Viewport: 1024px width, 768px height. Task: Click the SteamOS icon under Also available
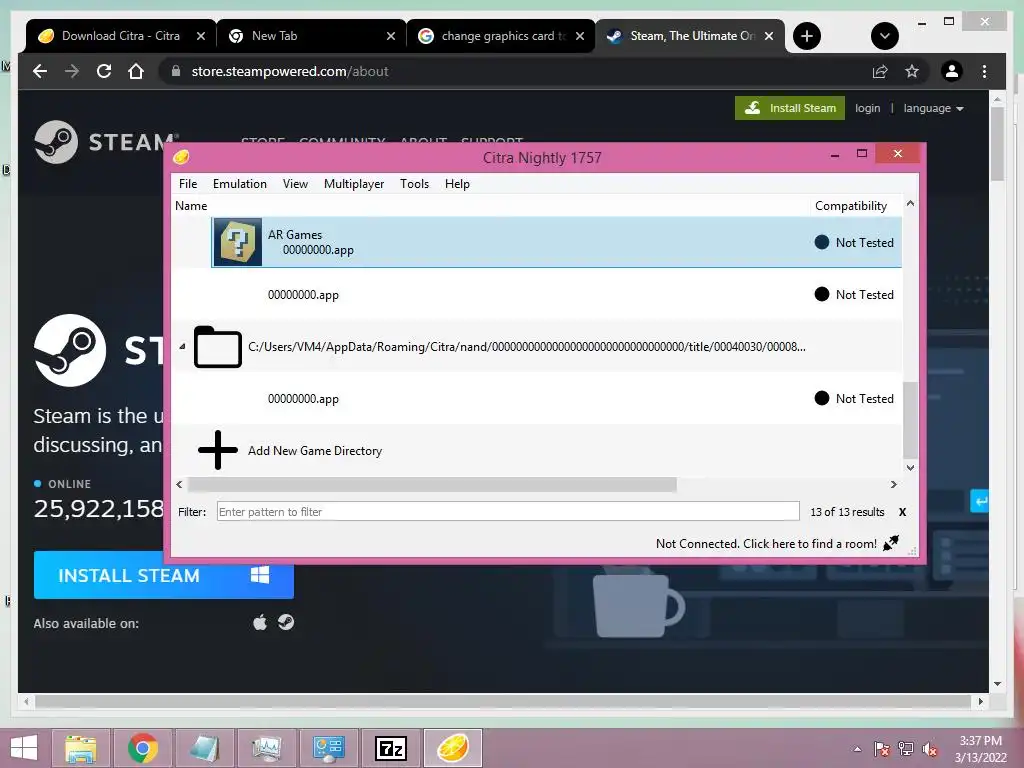coord(286,622)
